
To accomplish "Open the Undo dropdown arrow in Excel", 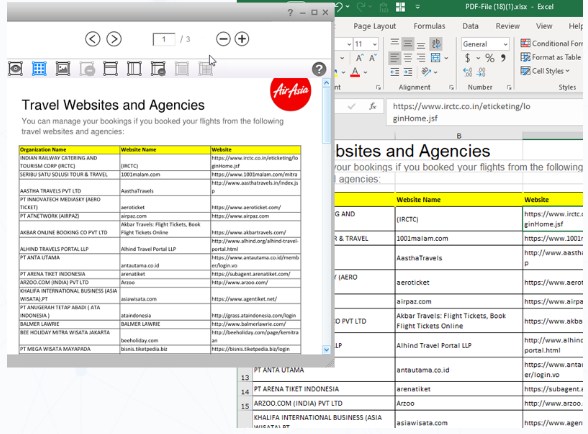I will pyautogui.click(x=348, y=7).
